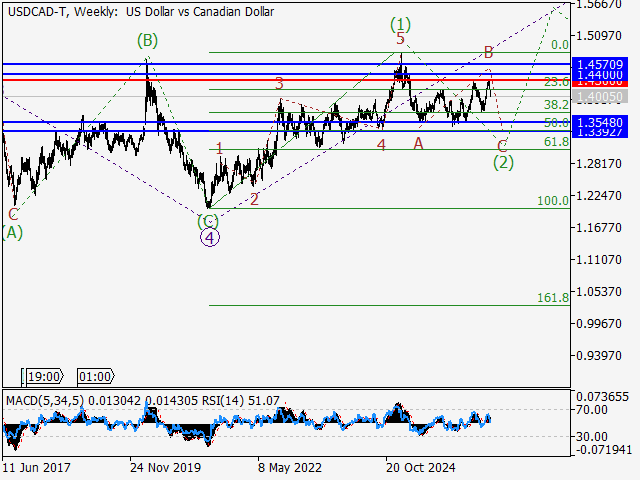Click the 1.11070 price axis value
Screen dimensions: 640x480
coord(599,260)
